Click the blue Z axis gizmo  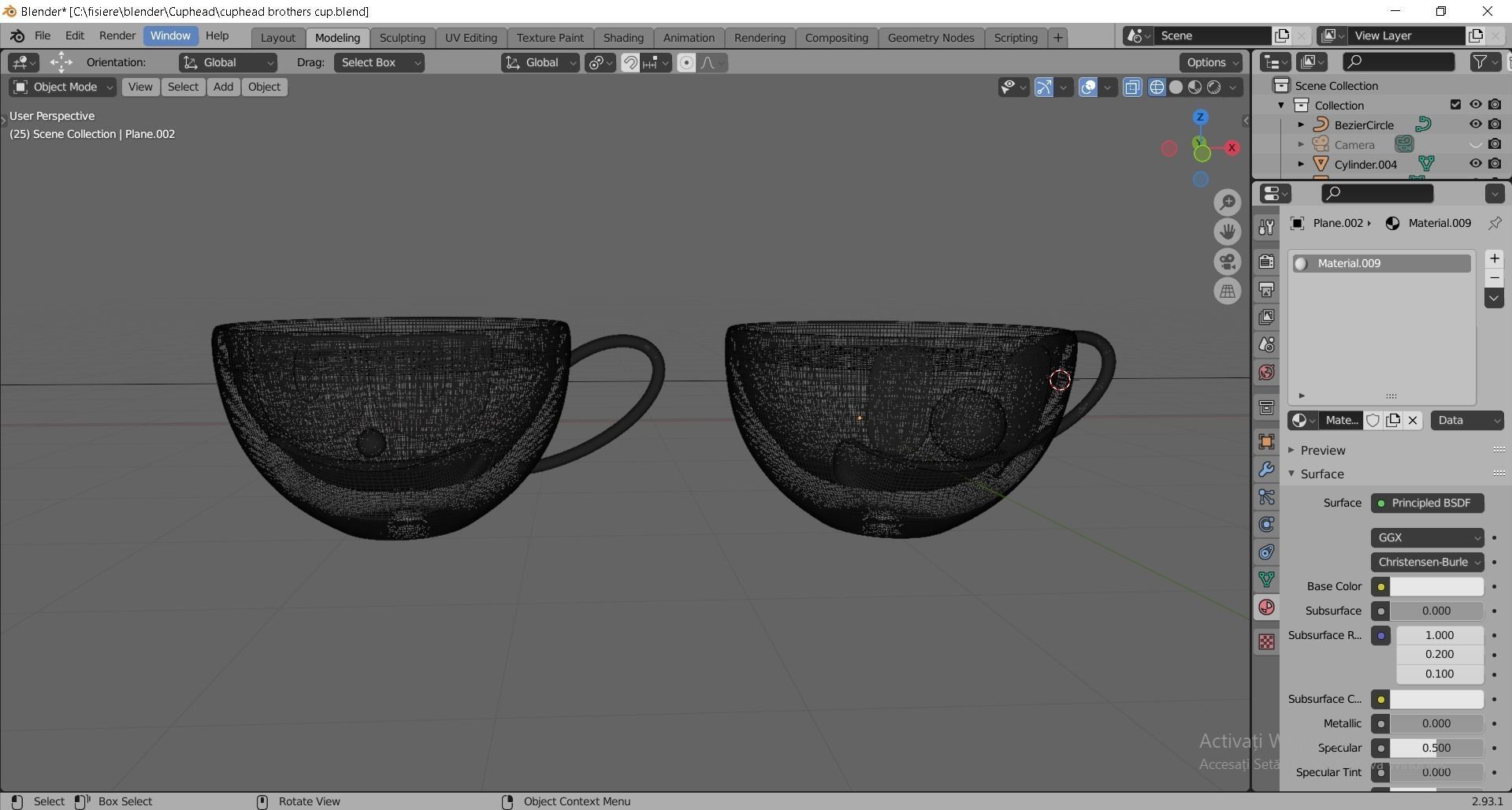1200,117
